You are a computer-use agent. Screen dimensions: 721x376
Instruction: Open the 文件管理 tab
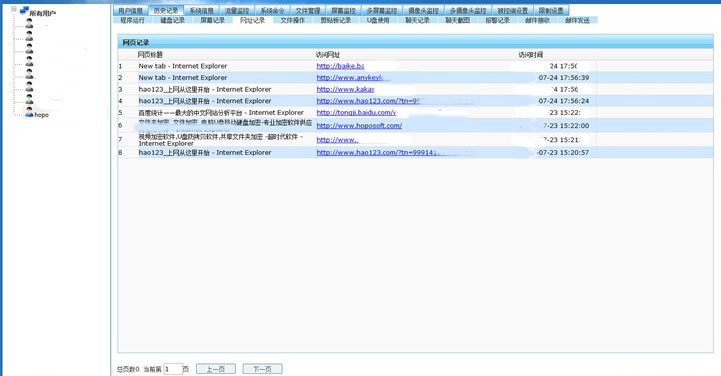click(308, 10)
